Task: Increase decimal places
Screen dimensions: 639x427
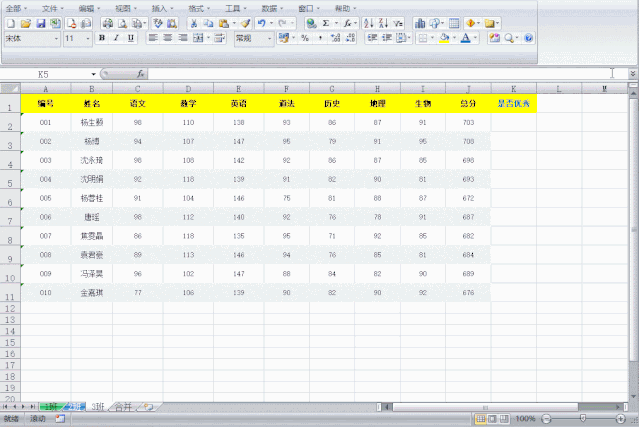Action: point(335,38)
